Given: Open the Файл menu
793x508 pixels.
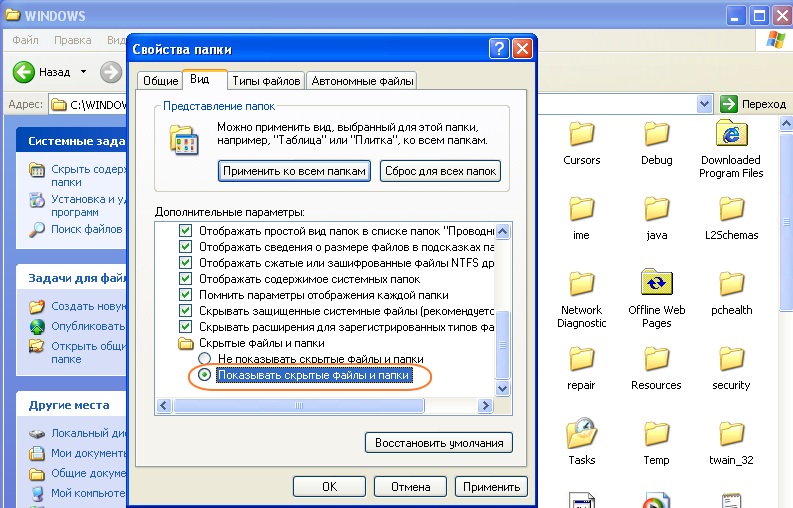Looking at the screenshot, I should [25, 40].
